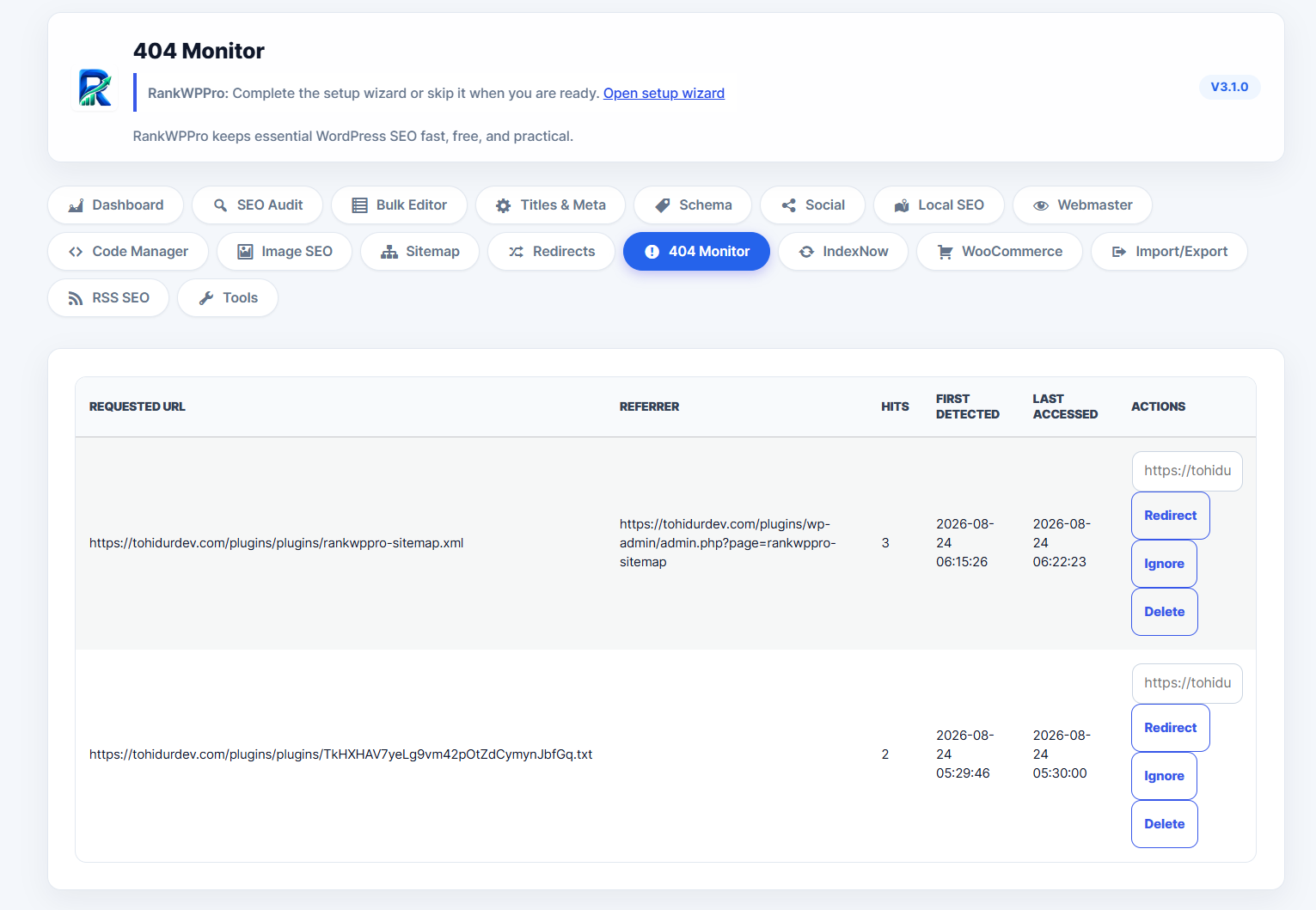This screenshot has height=910, width=1316.
Task: Click the Bulk Editor table icon
Action: 360,205
